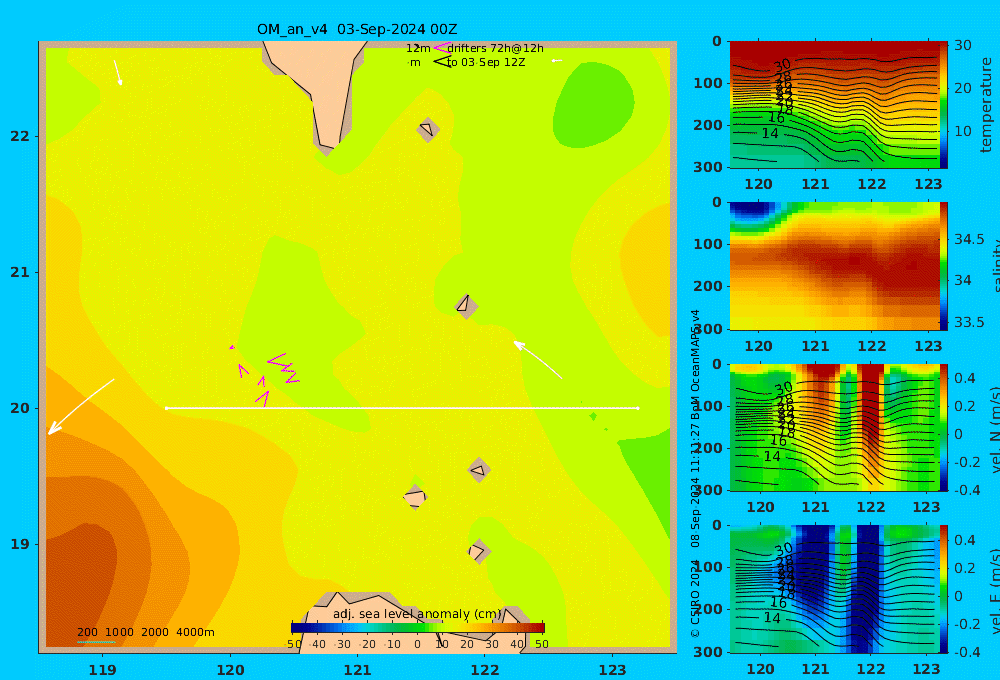Click the 'to 03 Sep 12Z' legend text
This screenshot has width=1000, height=680.
[486, 62]
